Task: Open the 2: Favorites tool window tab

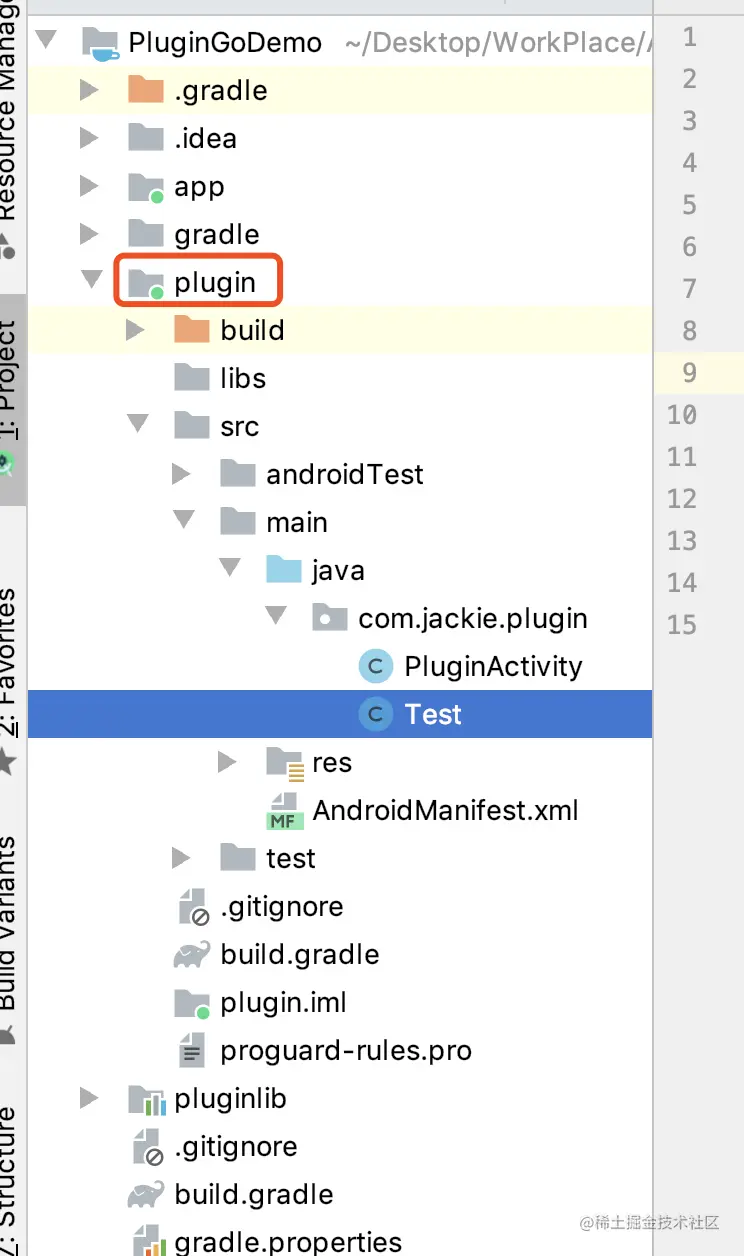Action: click(x=10, y=680)
